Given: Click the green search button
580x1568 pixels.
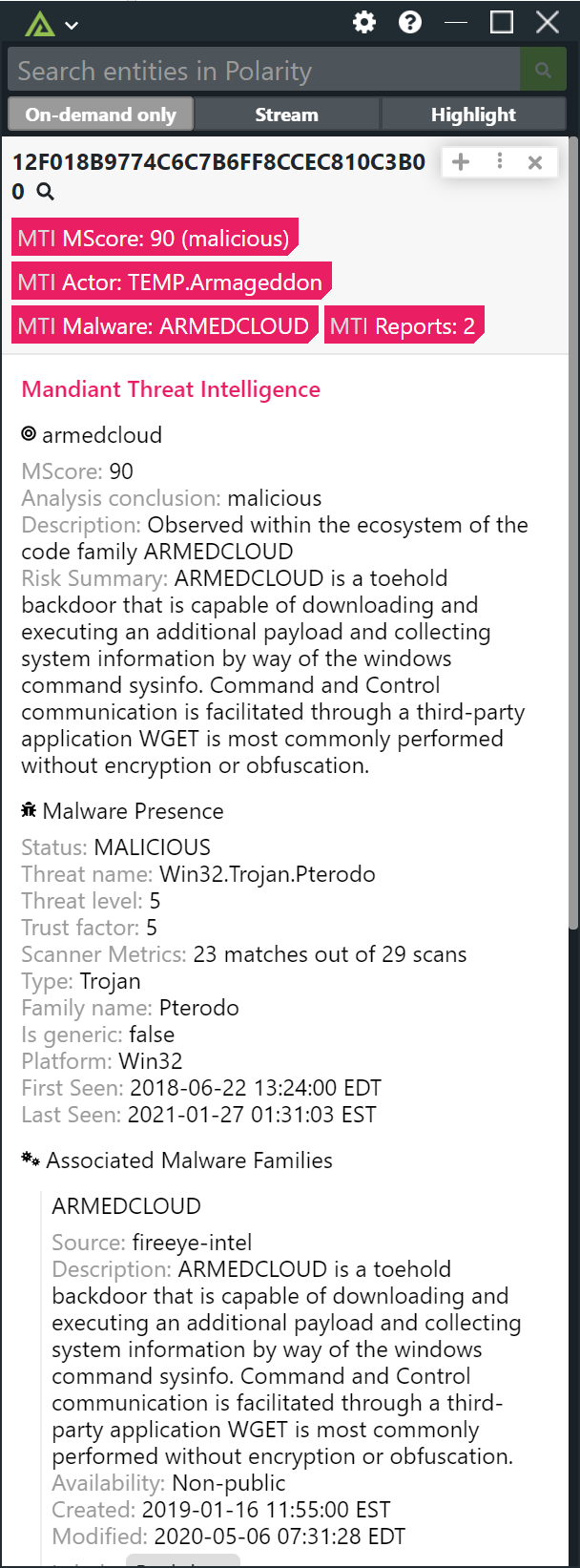Looking at the screenshot, I should coord(543,71).
